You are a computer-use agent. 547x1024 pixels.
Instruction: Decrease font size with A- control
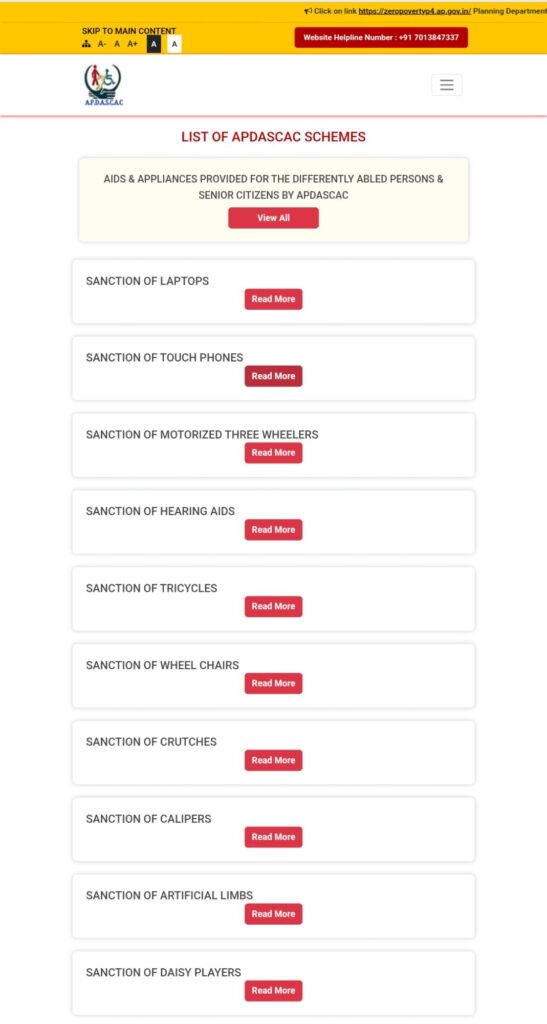(x=102, y=44)
